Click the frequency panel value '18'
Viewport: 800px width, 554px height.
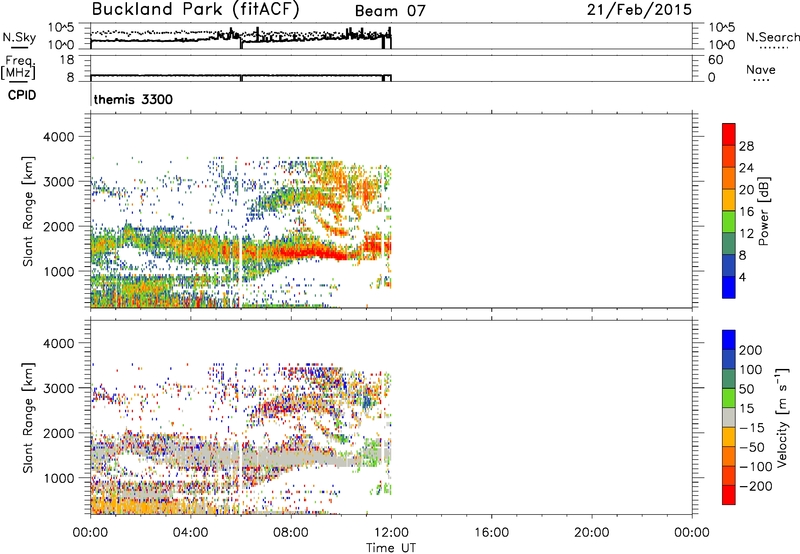[67, 60]
